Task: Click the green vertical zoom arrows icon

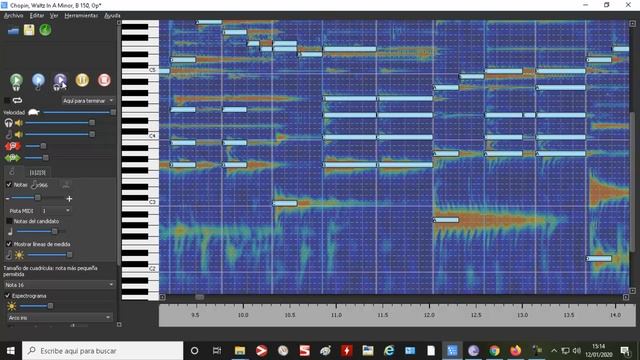Action: (13, 158)
